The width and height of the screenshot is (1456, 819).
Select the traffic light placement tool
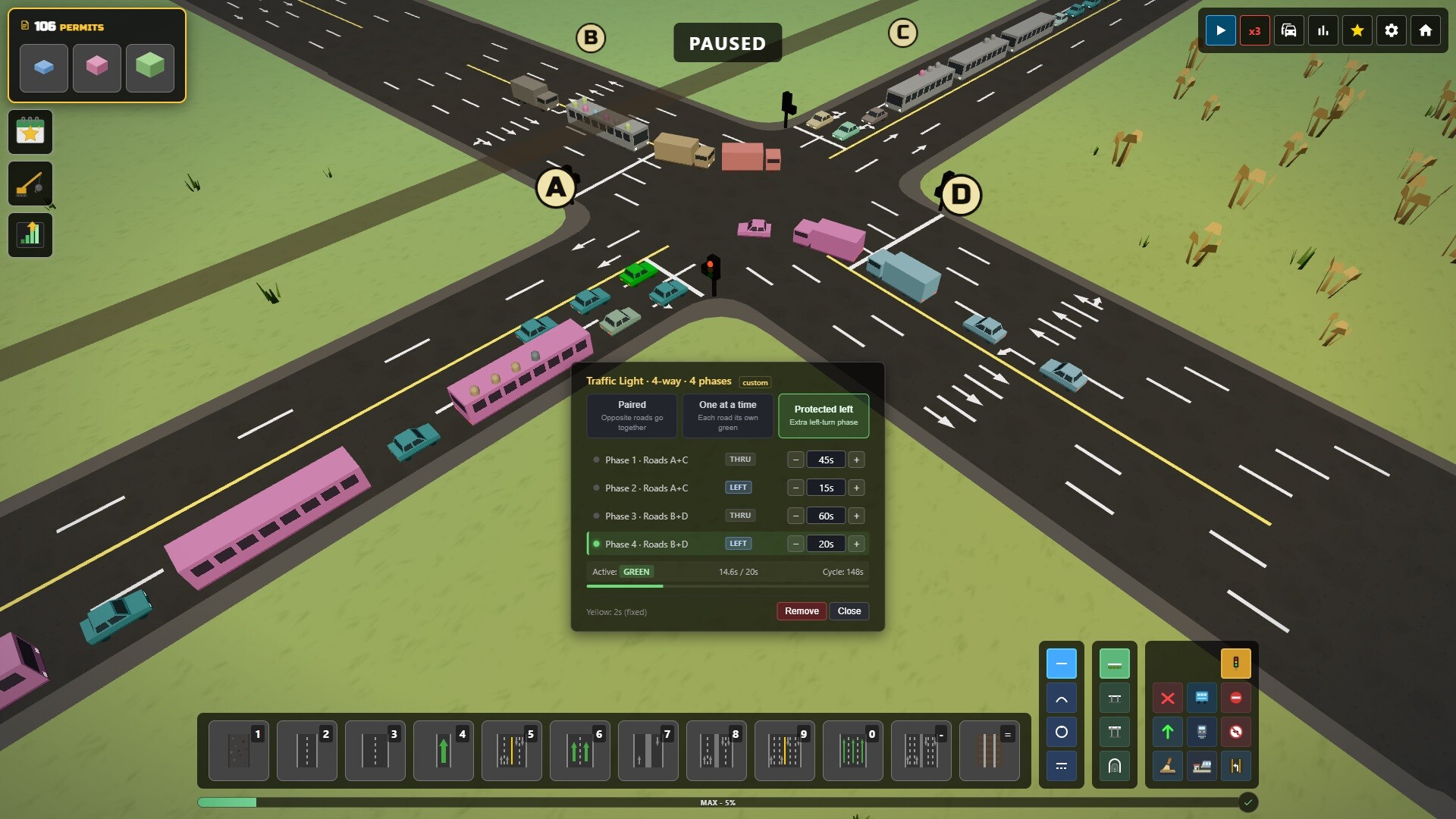click(x=1236, y=664)
